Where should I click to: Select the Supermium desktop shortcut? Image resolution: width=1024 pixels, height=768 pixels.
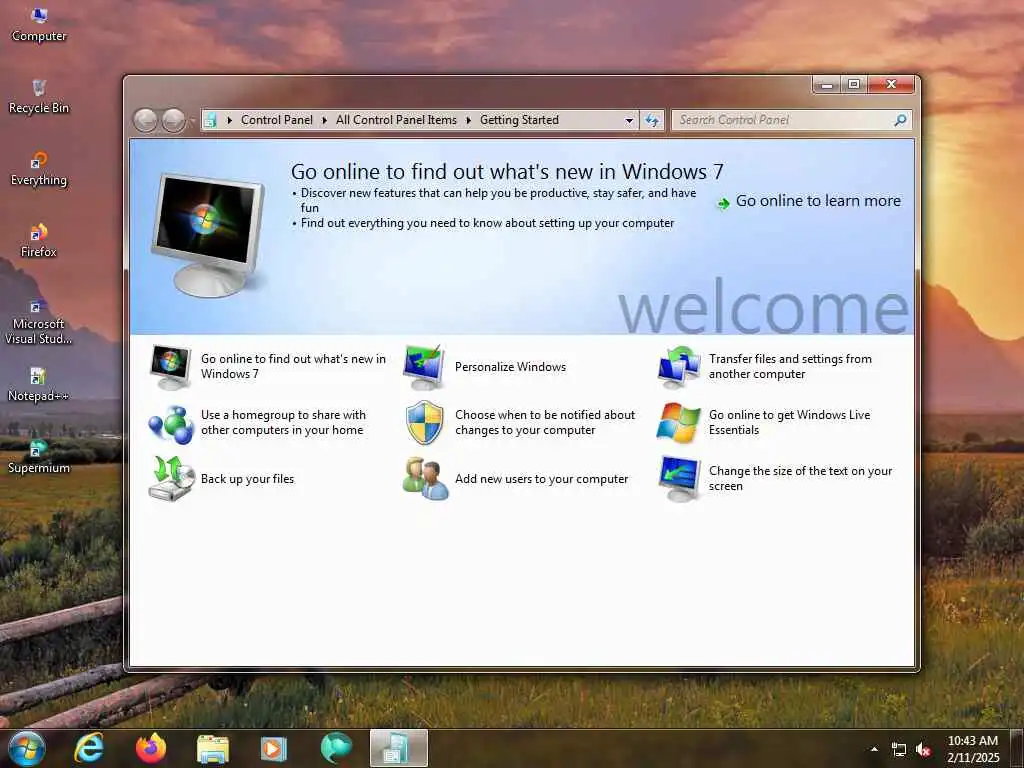click(x=39, y=456)
